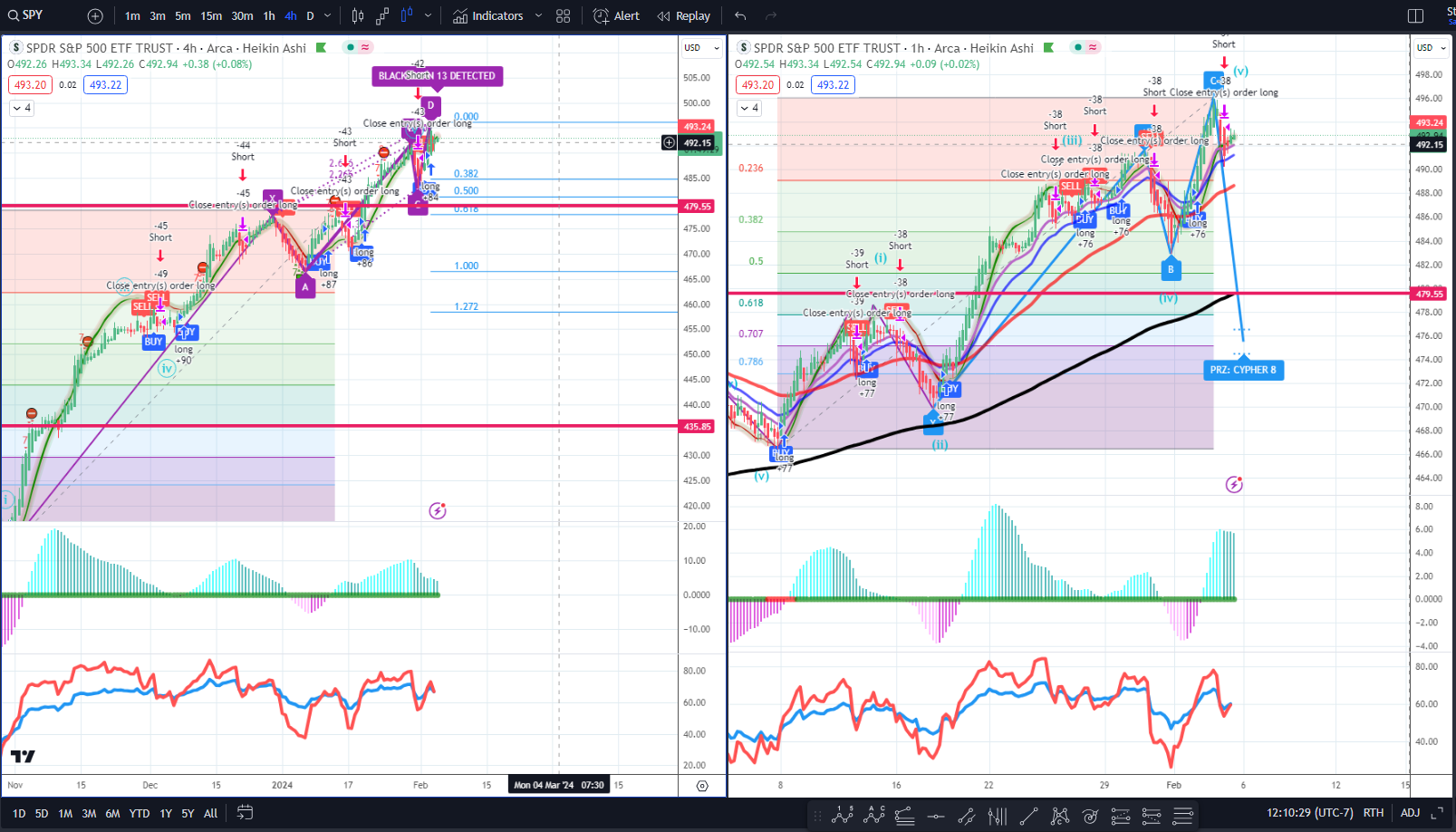This screenshot has height=832, width=1456.
Task: Set the date range to 3M
Action: [89, 814]
